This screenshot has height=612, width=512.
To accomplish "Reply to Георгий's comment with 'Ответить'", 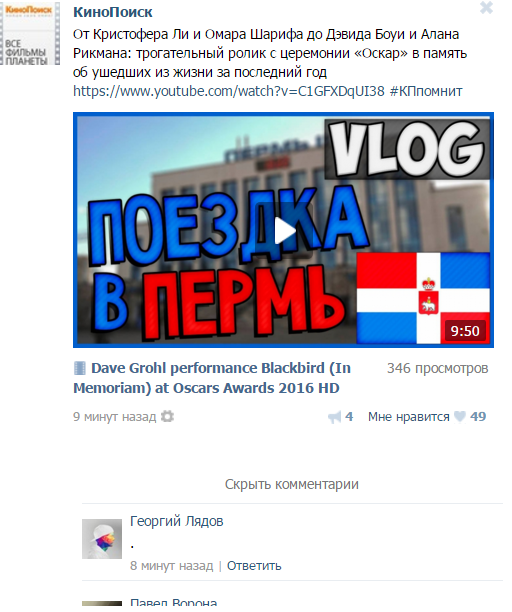I will (254, 566).
